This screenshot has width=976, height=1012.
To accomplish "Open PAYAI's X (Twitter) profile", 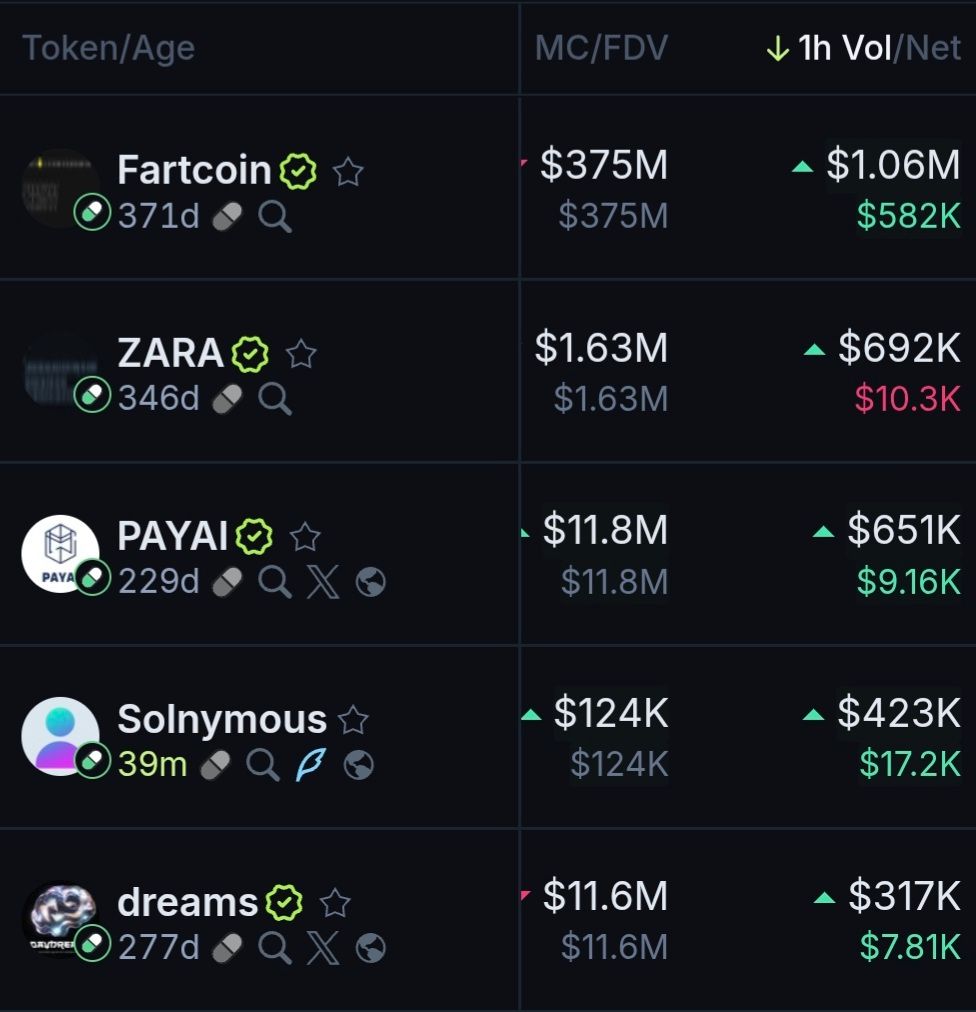I will point(323,582).
